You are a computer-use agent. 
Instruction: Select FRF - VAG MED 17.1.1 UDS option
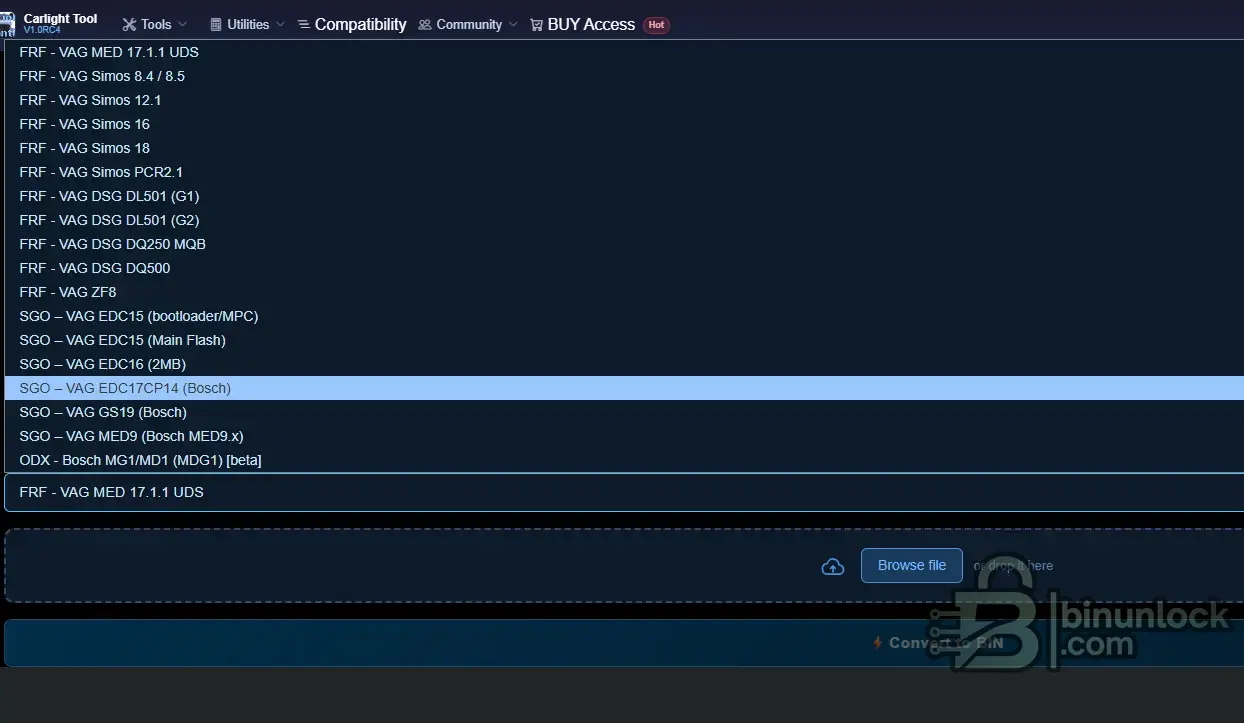(x=624, y=52)
